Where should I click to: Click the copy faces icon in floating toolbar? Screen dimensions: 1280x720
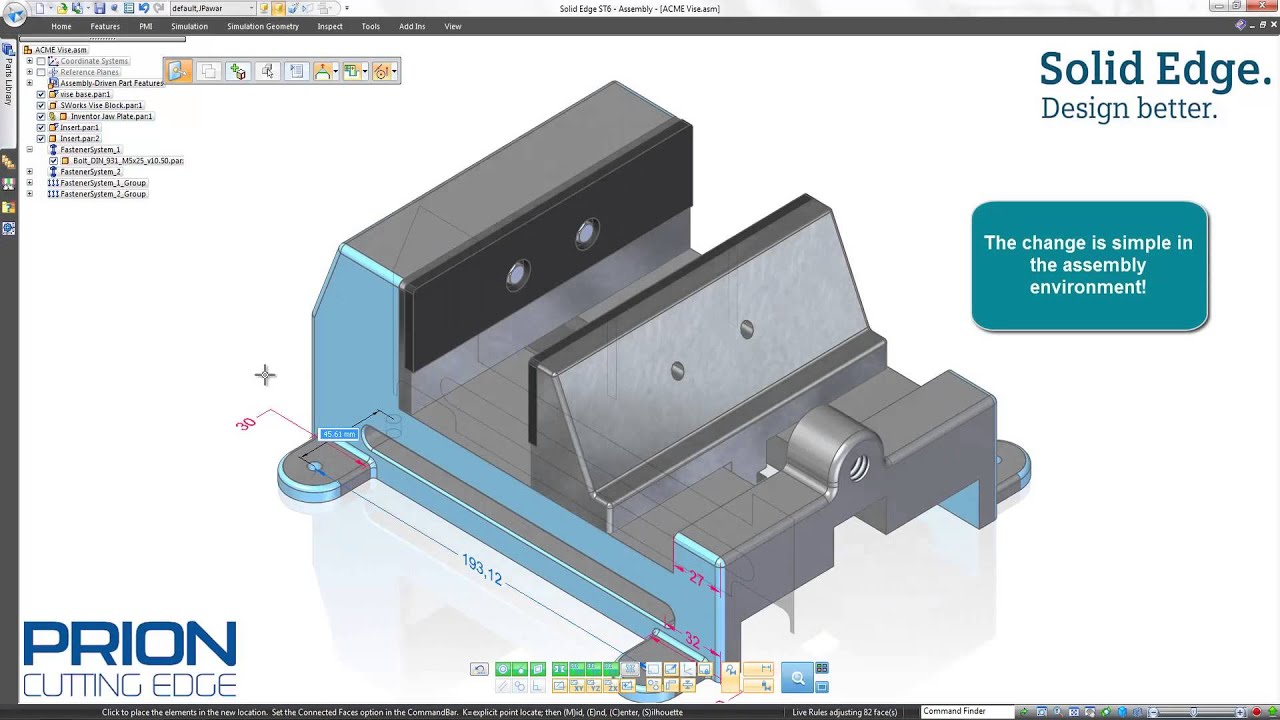208,71
